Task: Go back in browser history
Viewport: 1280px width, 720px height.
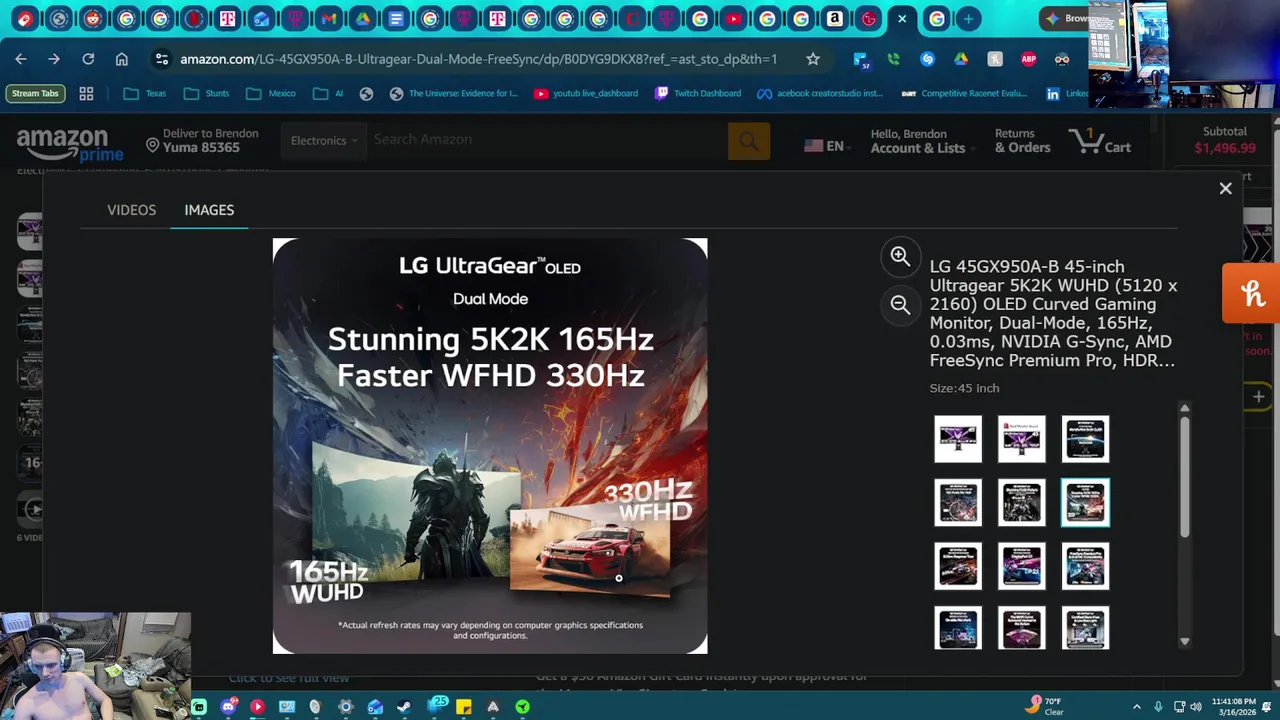Action: 21,59
